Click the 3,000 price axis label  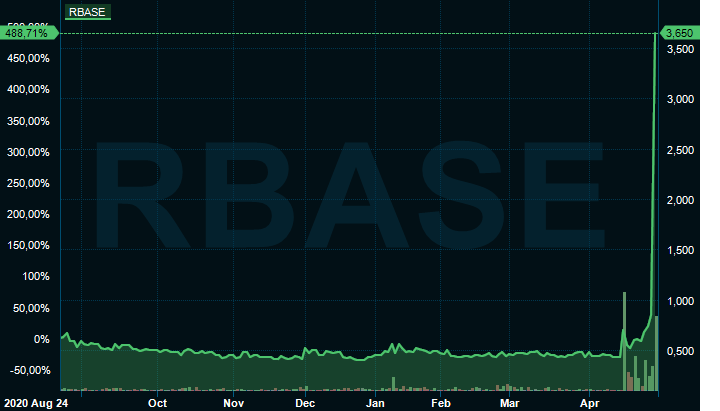click(680, 99)
